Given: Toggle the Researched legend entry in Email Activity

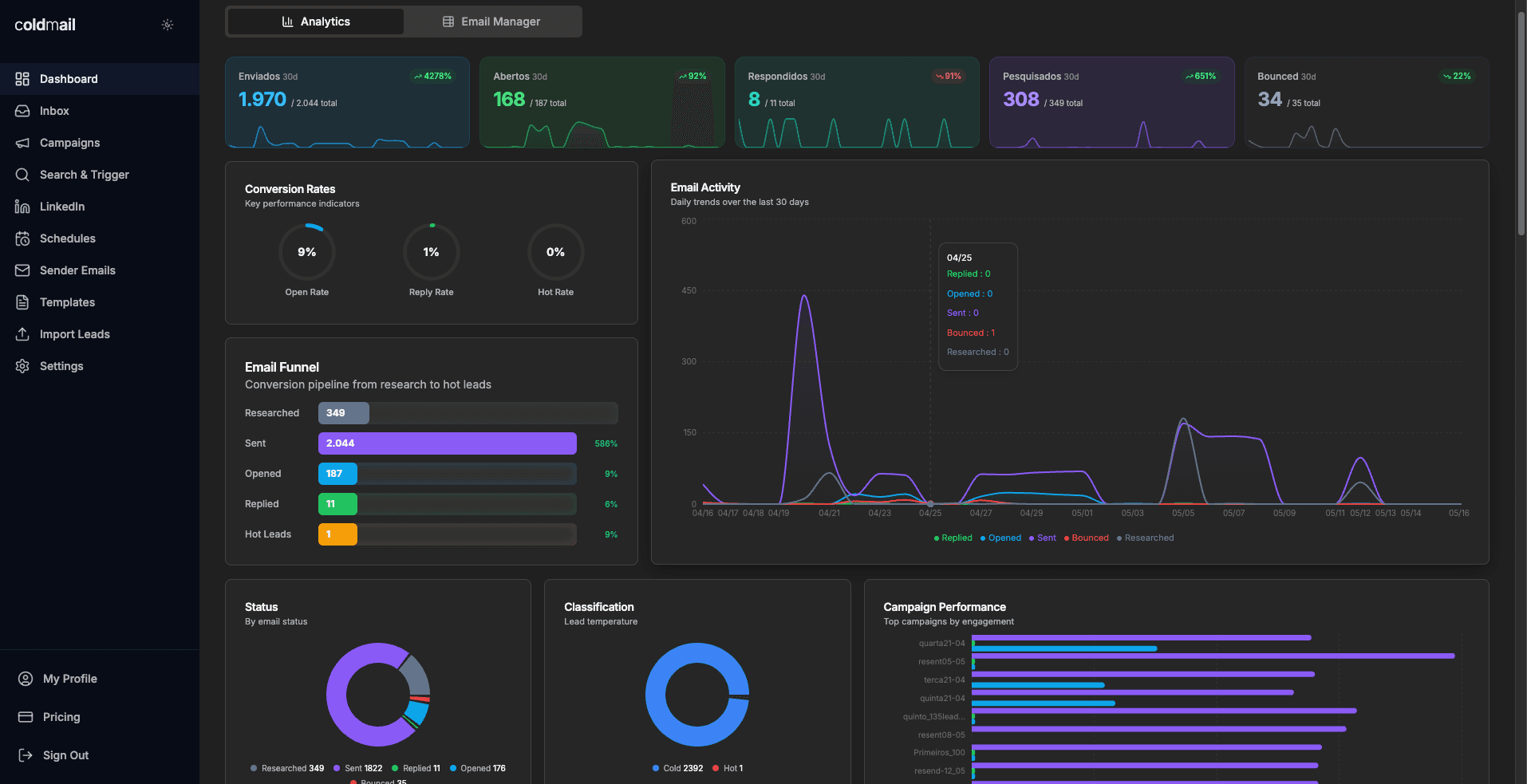Looking at the screenshot, I should (1145, 538).
